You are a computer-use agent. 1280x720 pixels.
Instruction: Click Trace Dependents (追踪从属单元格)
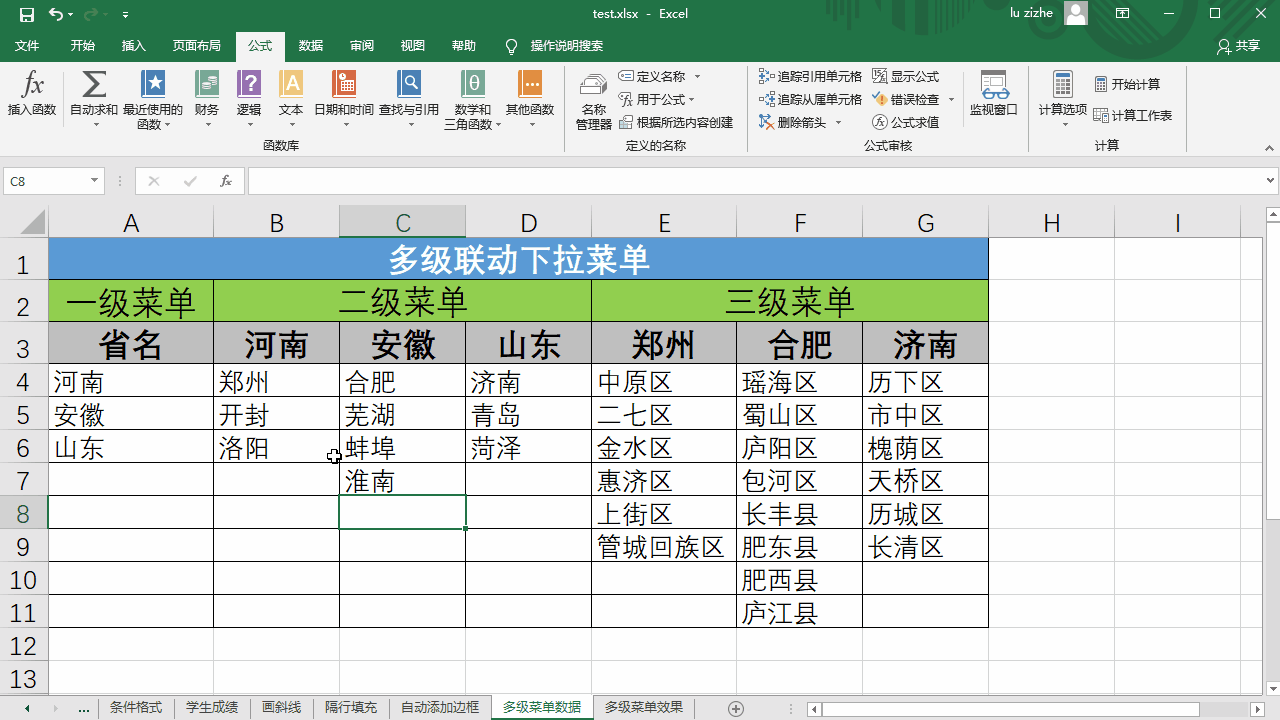tap(810, 99)
